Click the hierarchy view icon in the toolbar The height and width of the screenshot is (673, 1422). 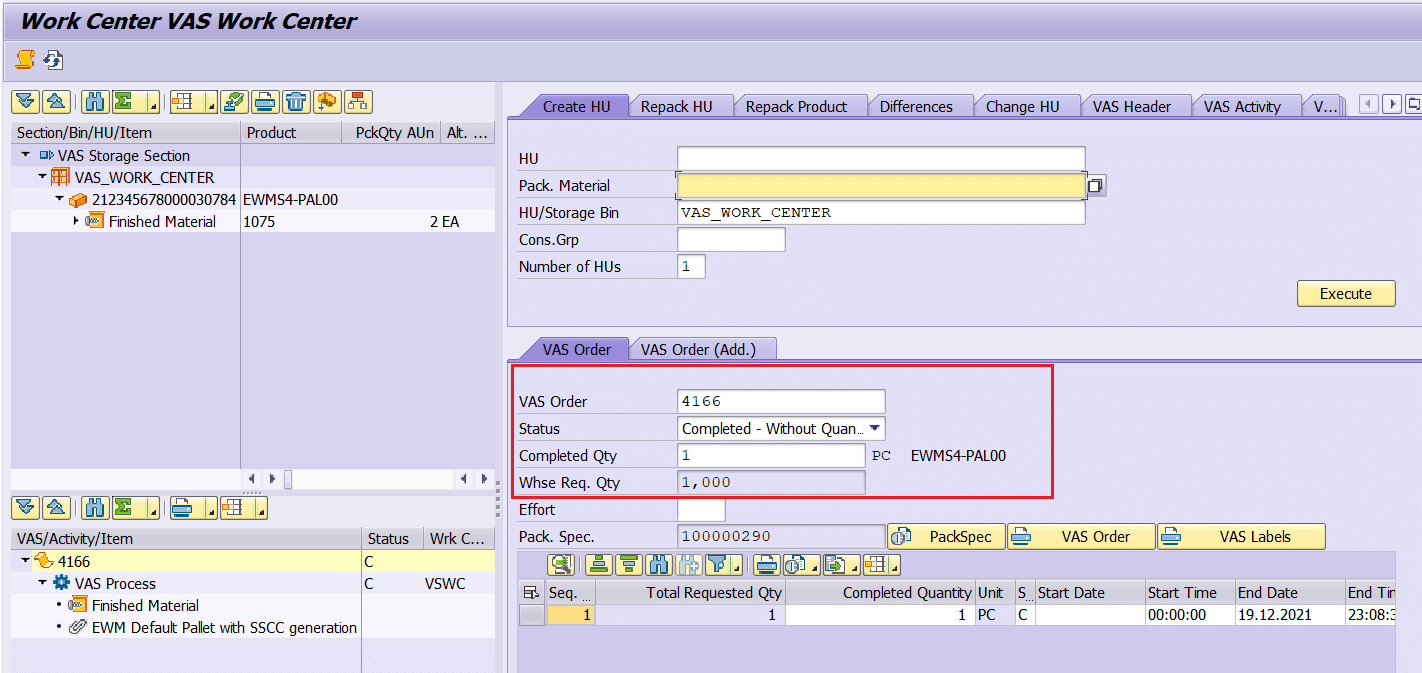coord(357,101)
